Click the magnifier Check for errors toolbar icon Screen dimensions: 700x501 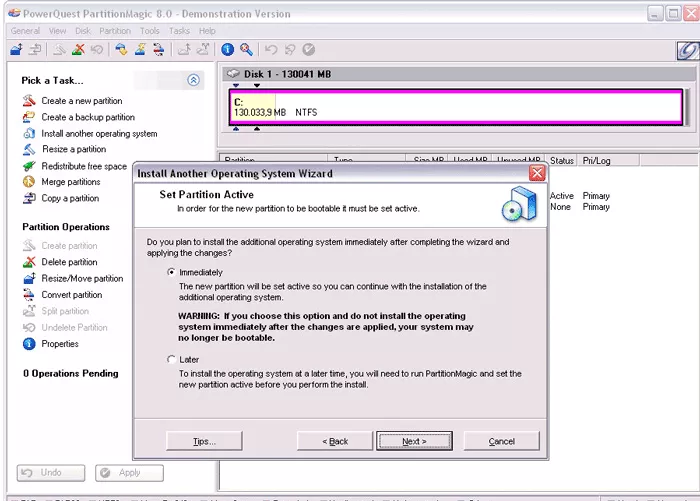pos(246,49)
